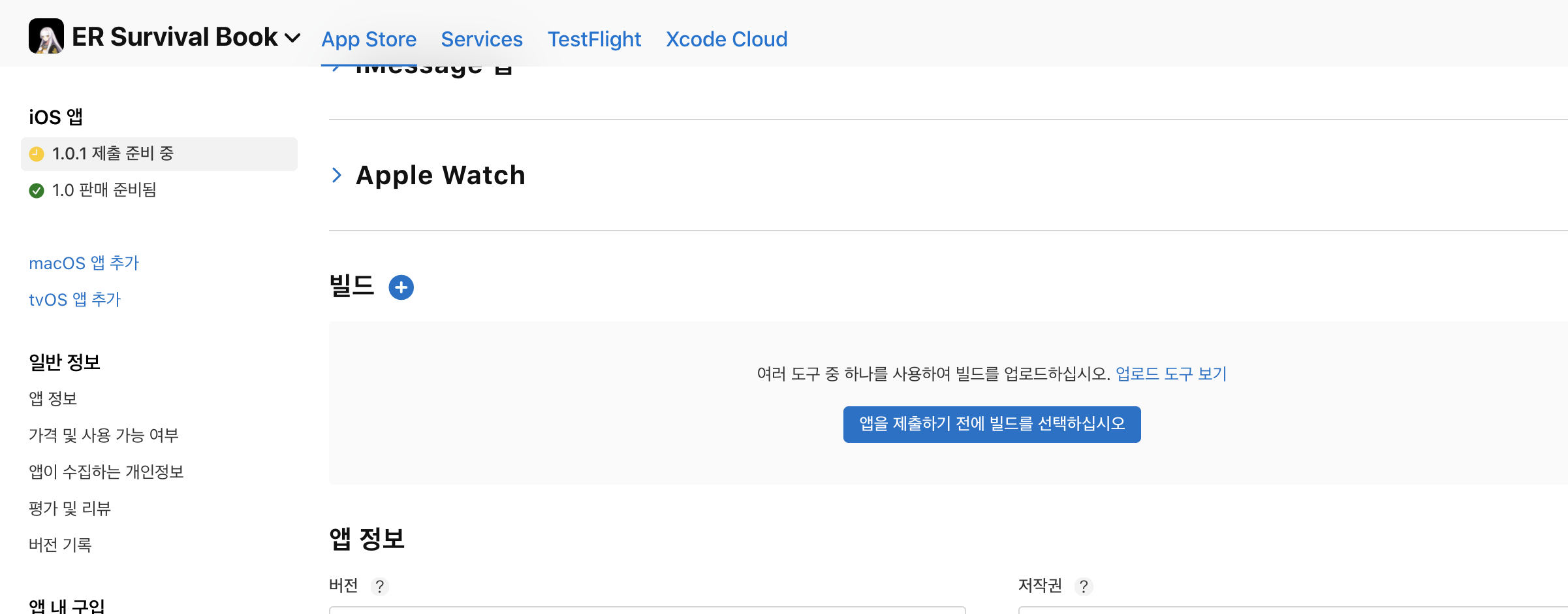This screenshot has height=614, width=1568.
Task: Click the macOS 앱 추가 link
Action: (84, 263)
